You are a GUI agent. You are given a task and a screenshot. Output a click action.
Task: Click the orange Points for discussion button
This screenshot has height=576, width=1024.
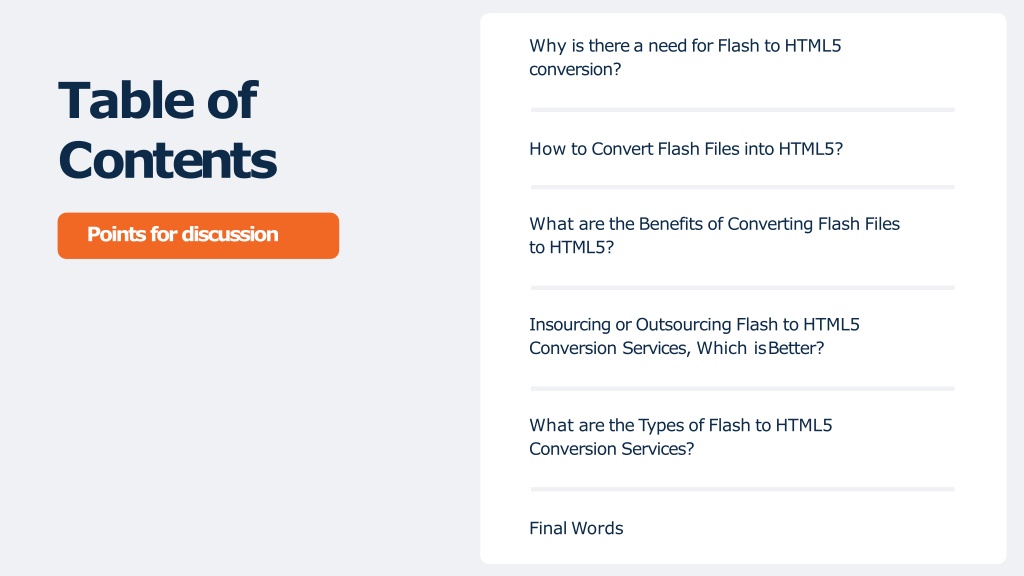click(x=198, y=235)
